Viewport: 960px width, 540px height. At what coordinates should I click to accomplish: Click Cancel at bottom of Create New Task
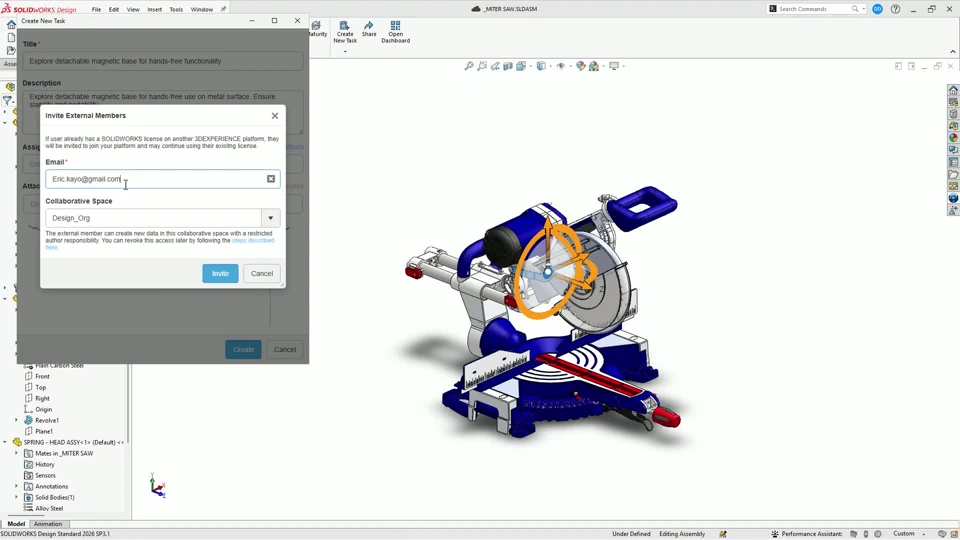point(285,350)
